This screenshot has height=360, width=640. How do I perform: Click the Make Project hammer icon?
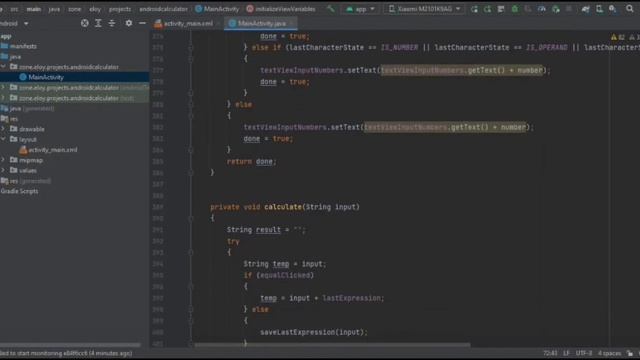point(331,9)
